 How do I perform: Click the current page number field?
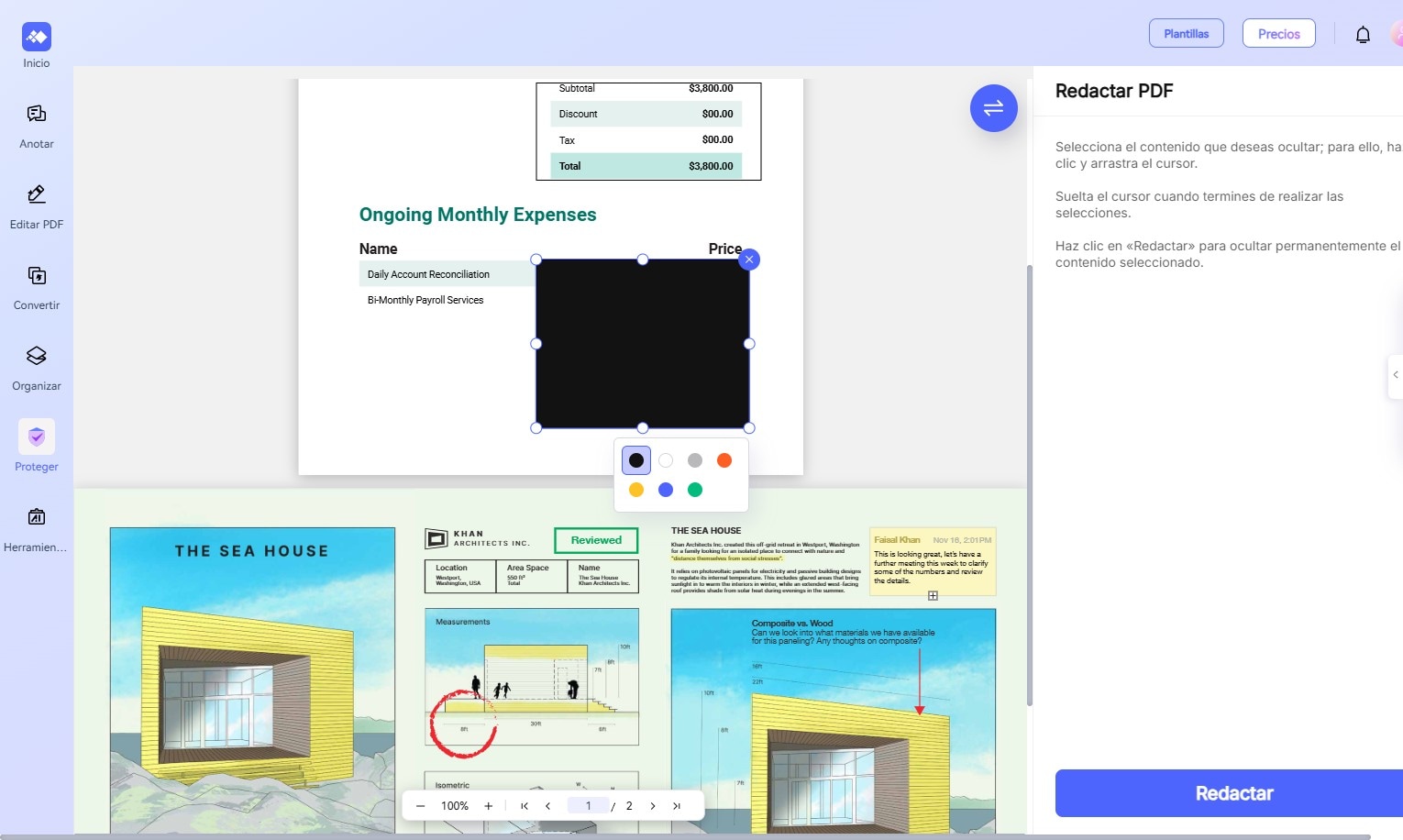589,806
